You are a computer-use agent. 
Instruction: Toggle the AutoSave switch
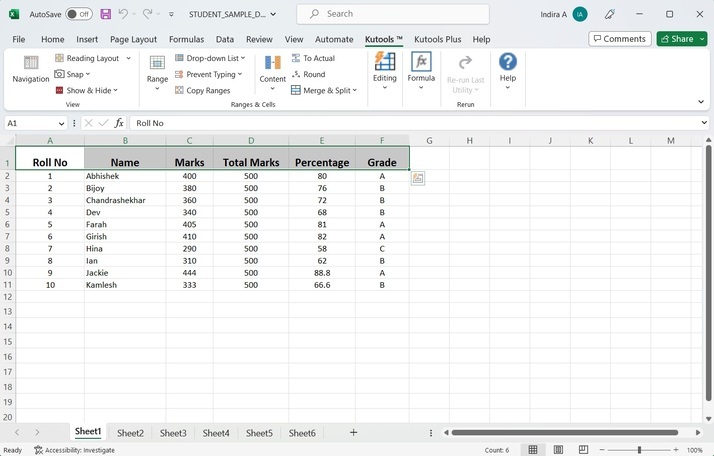(78, 14)
